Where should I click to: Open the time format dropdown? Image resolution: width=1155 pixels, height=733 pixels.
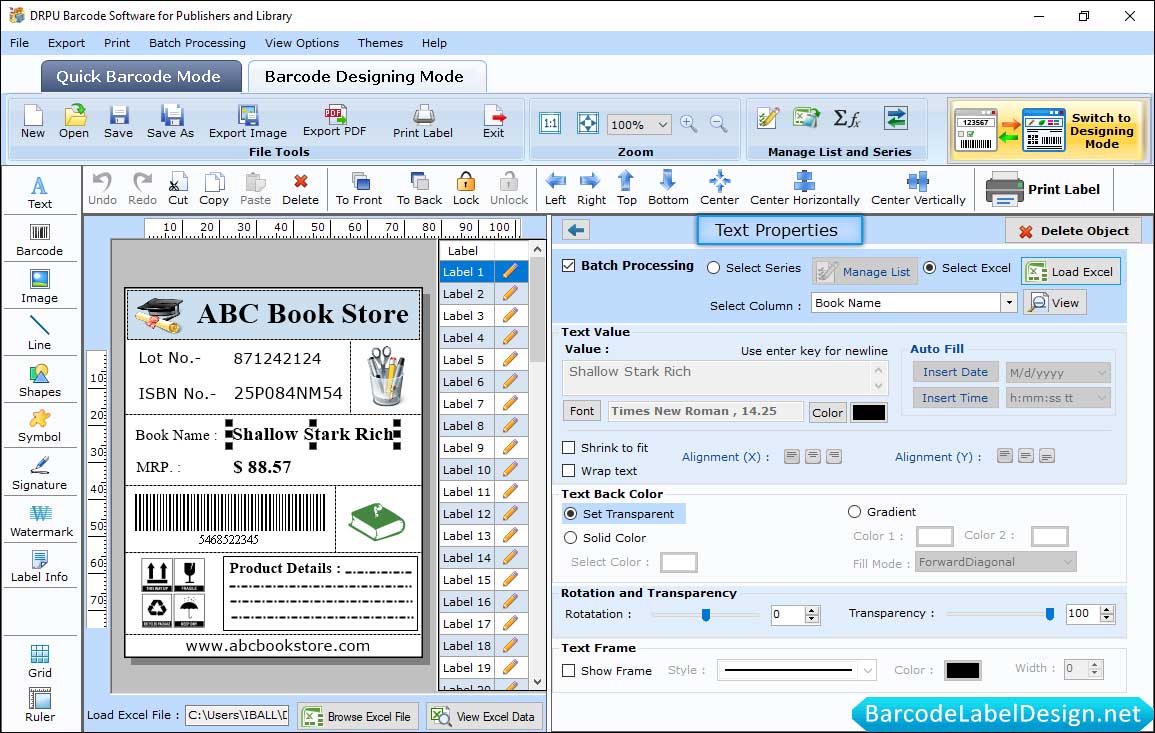pos(1101,398)
